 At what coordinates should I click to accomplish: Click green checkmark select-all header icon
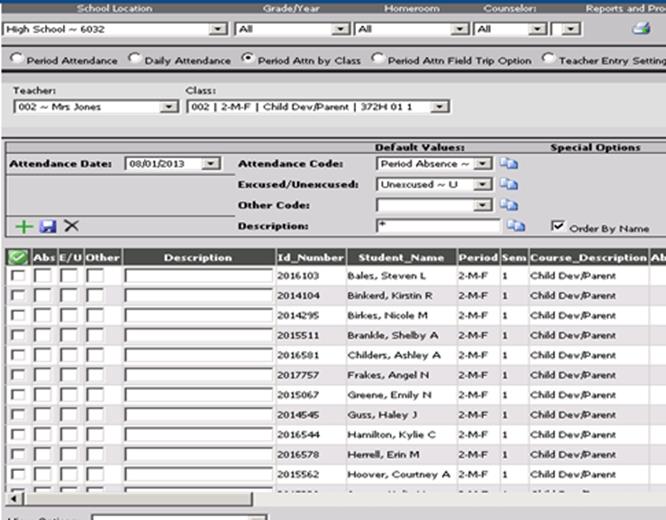click(x=18, y=257)
